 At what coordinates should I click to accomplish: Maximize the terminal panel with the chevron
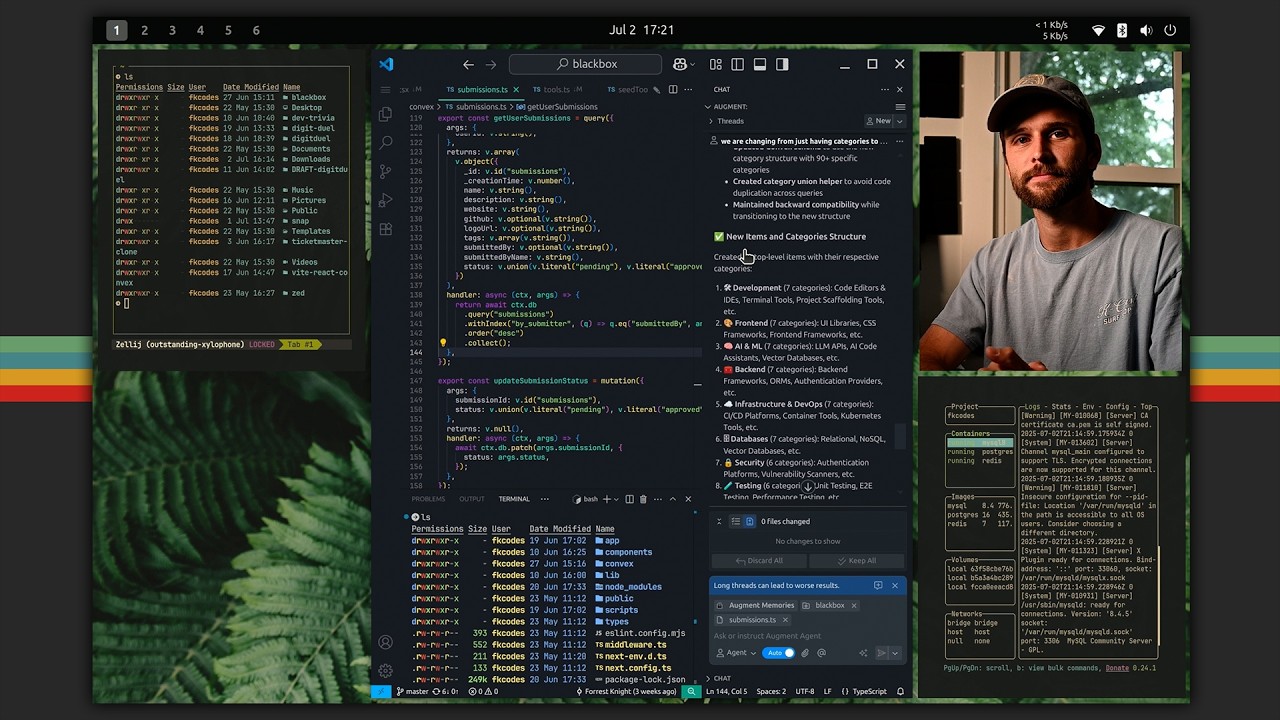(x=673, y=499)
